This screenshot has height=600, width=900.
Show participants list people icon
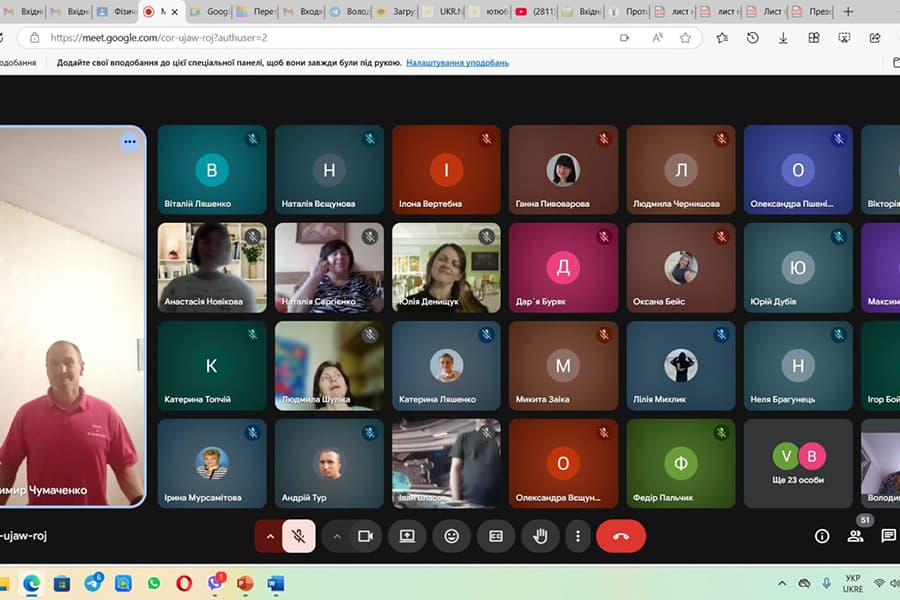click(x=855, y=536)
